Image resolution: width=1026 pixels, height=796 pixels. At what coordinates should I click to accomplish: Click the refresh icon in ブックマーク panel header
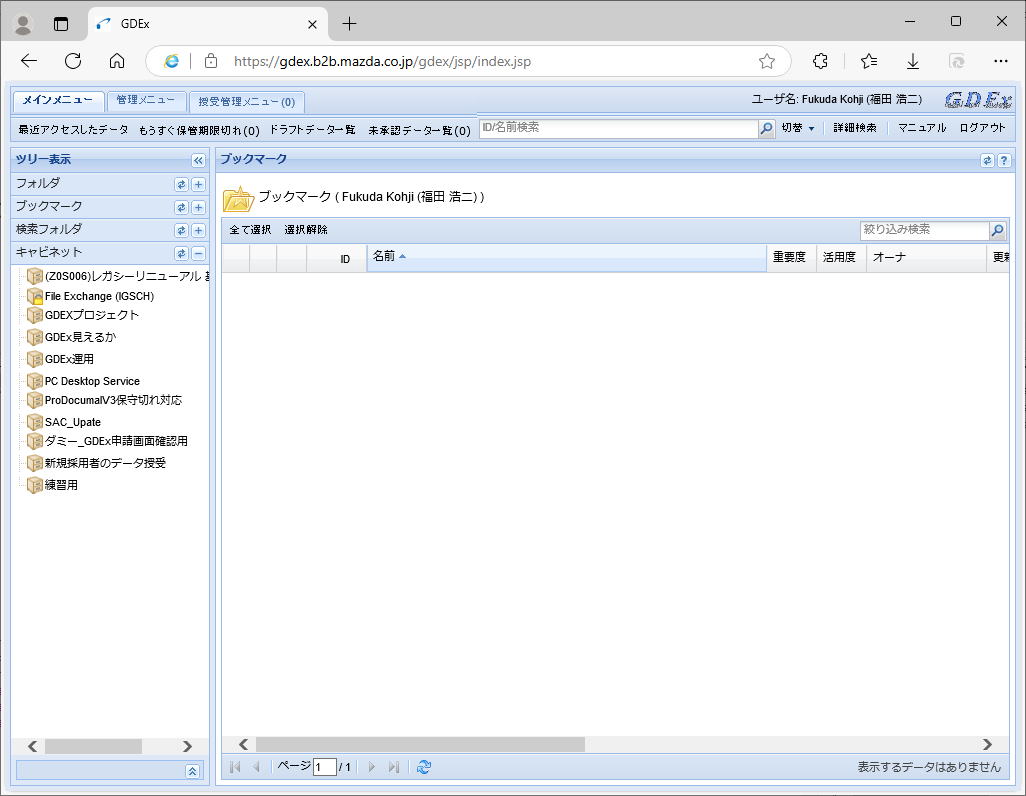pos(987,160)
